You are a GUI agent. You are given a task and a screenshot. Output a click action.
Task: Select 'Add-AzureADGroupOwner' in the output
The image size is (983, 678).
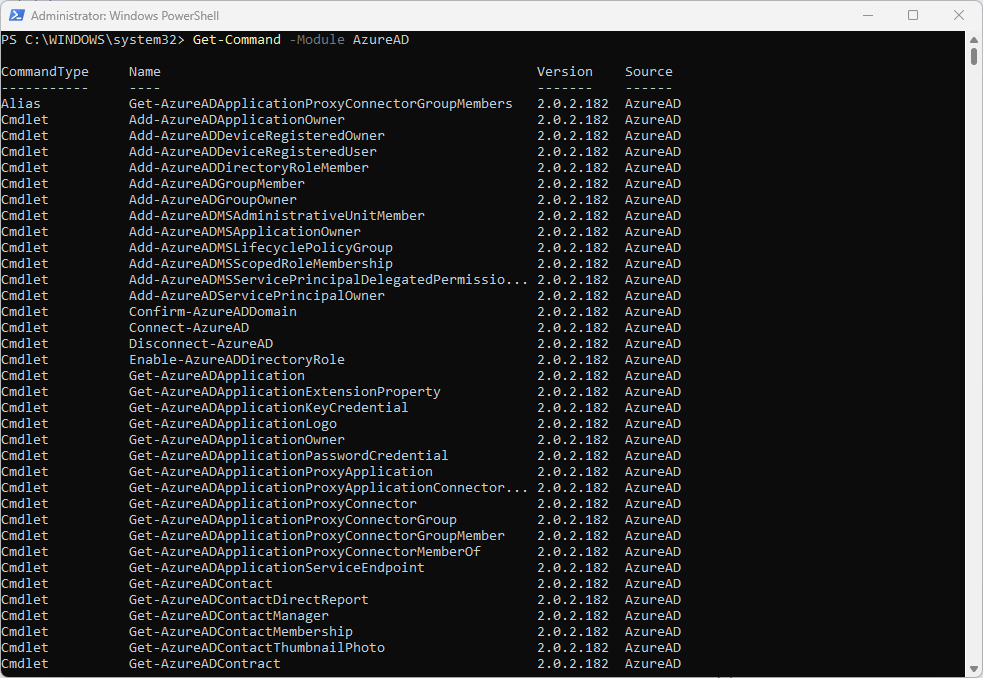click(213, 199)
